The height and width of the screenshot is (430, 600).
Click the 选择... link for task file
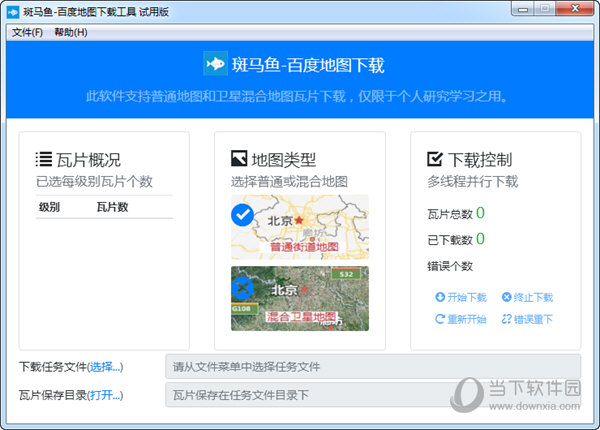coord(105,367)
